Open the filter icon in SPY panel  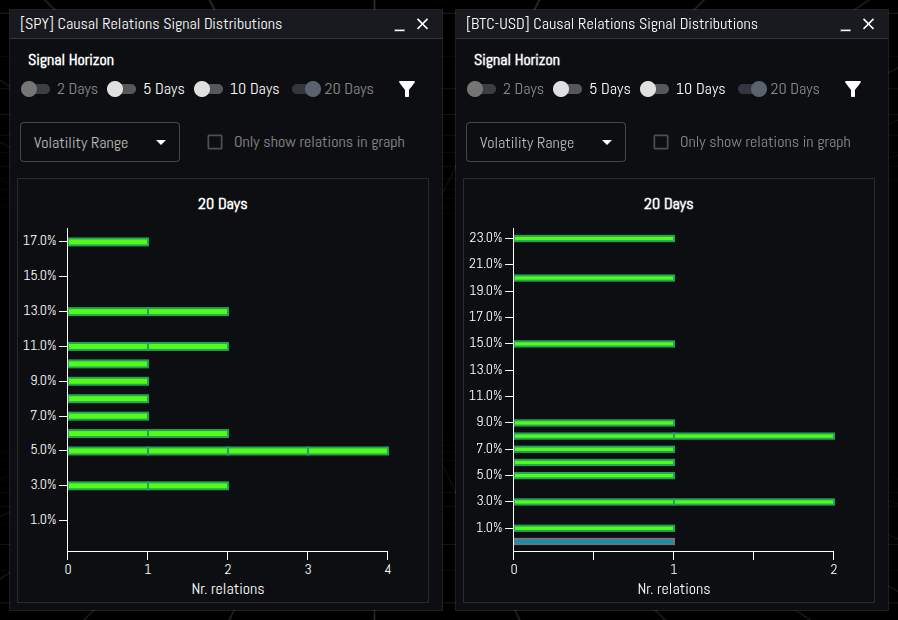click(407, 89)
